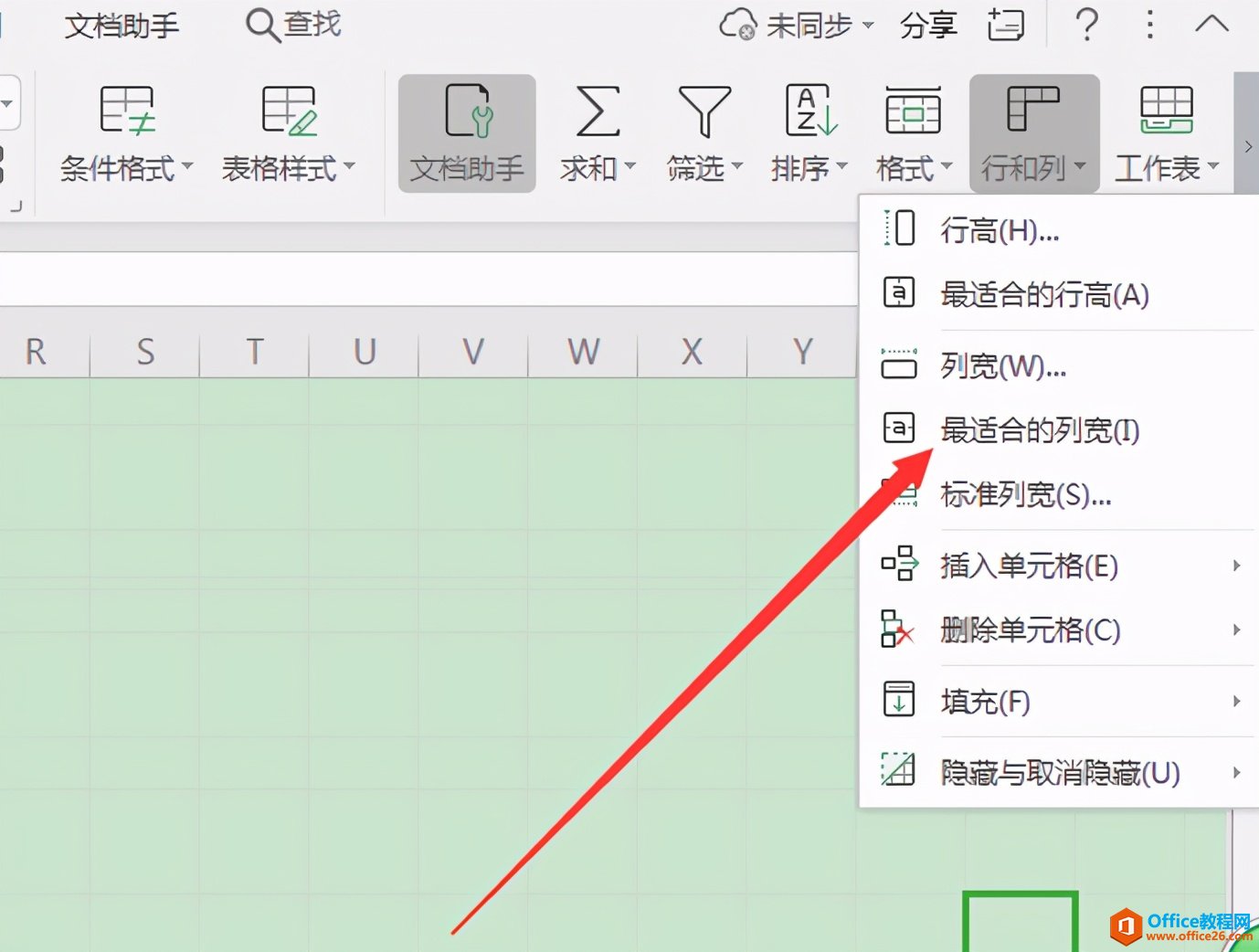Expand the 工作表 dropdown arrow
This screenshot has width=1259, height=952.
(1213, 166)
